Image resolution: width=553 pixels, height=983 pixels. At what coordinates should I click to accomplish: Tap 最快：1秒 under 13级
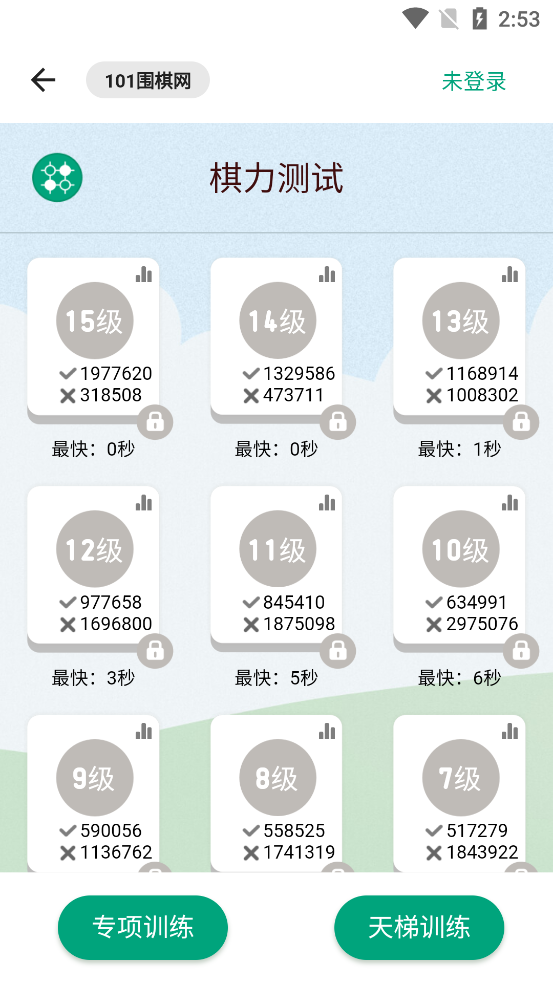coord(460,449)
